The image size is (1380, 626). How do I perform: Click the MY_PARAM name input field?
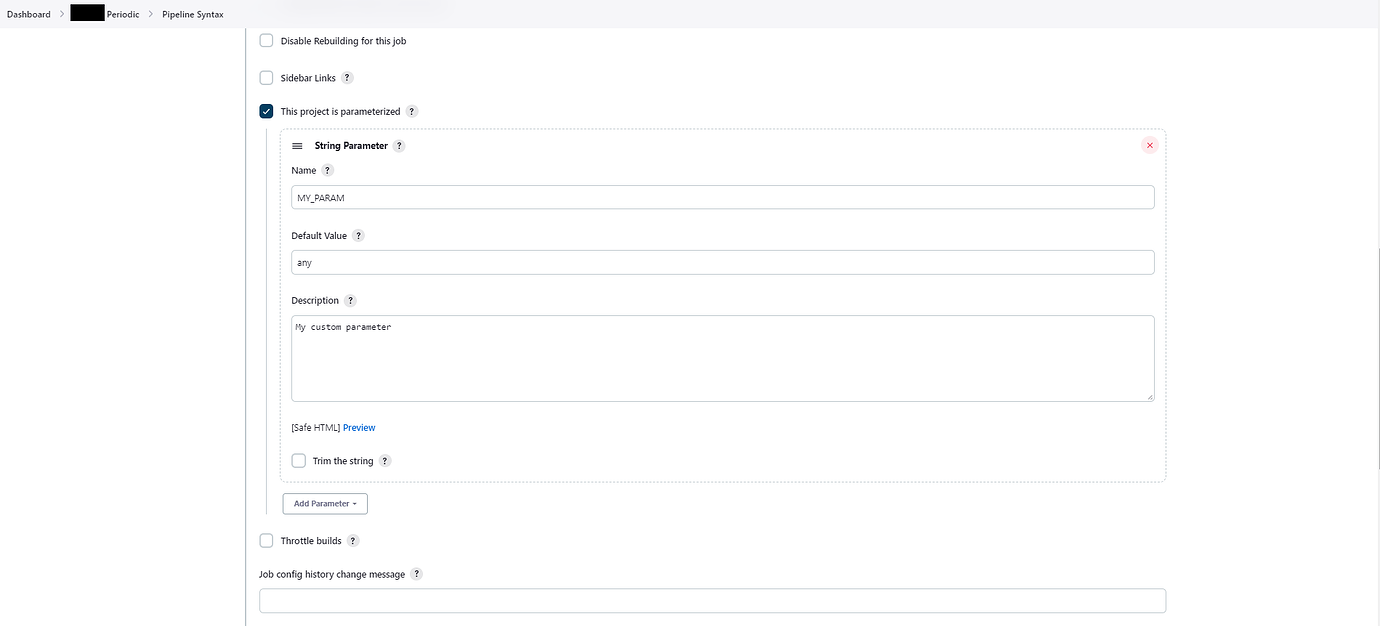pos(722,198)
